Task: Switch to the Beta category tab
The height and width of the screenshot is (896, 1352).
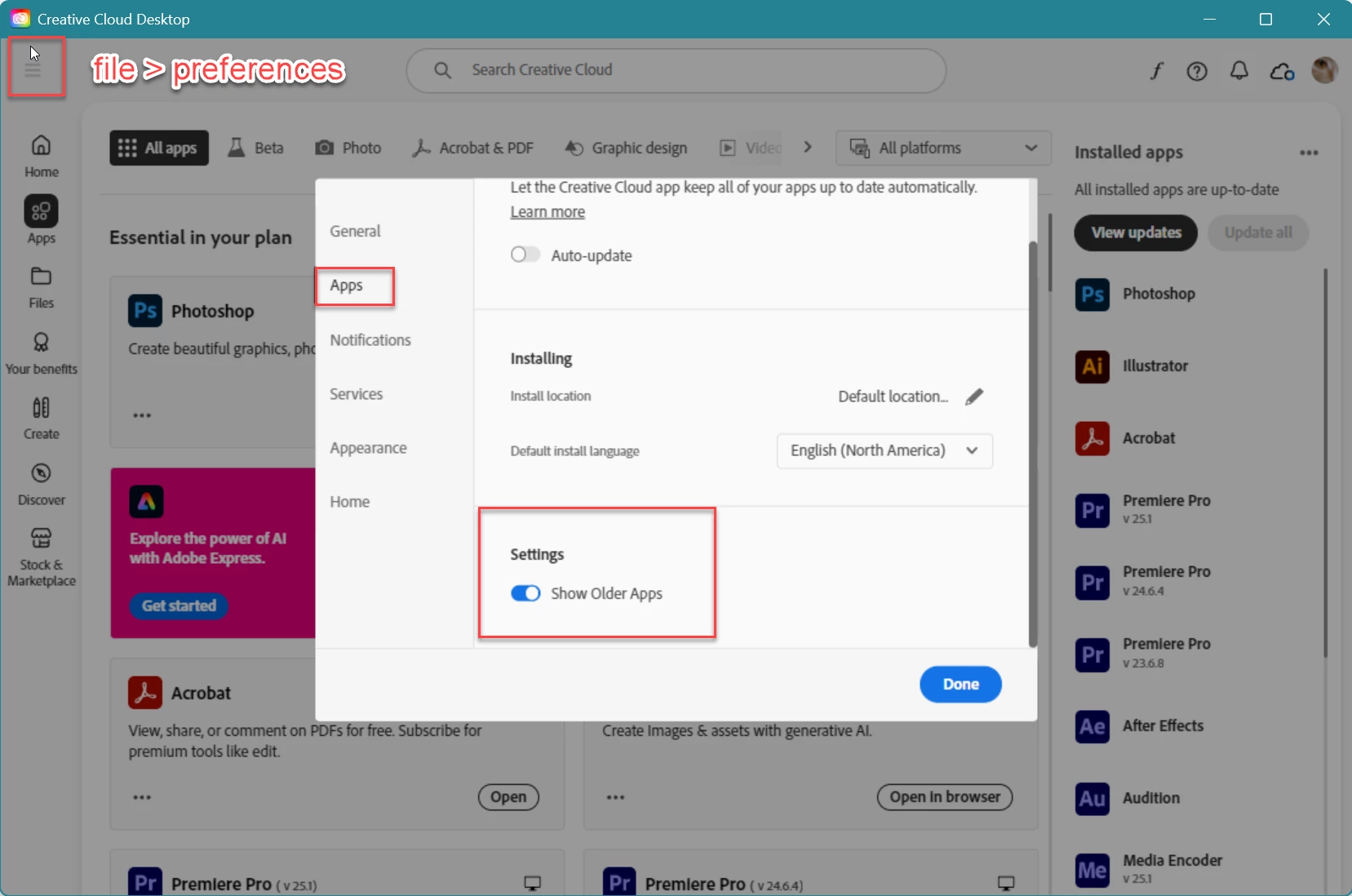Action: (255, 148)
